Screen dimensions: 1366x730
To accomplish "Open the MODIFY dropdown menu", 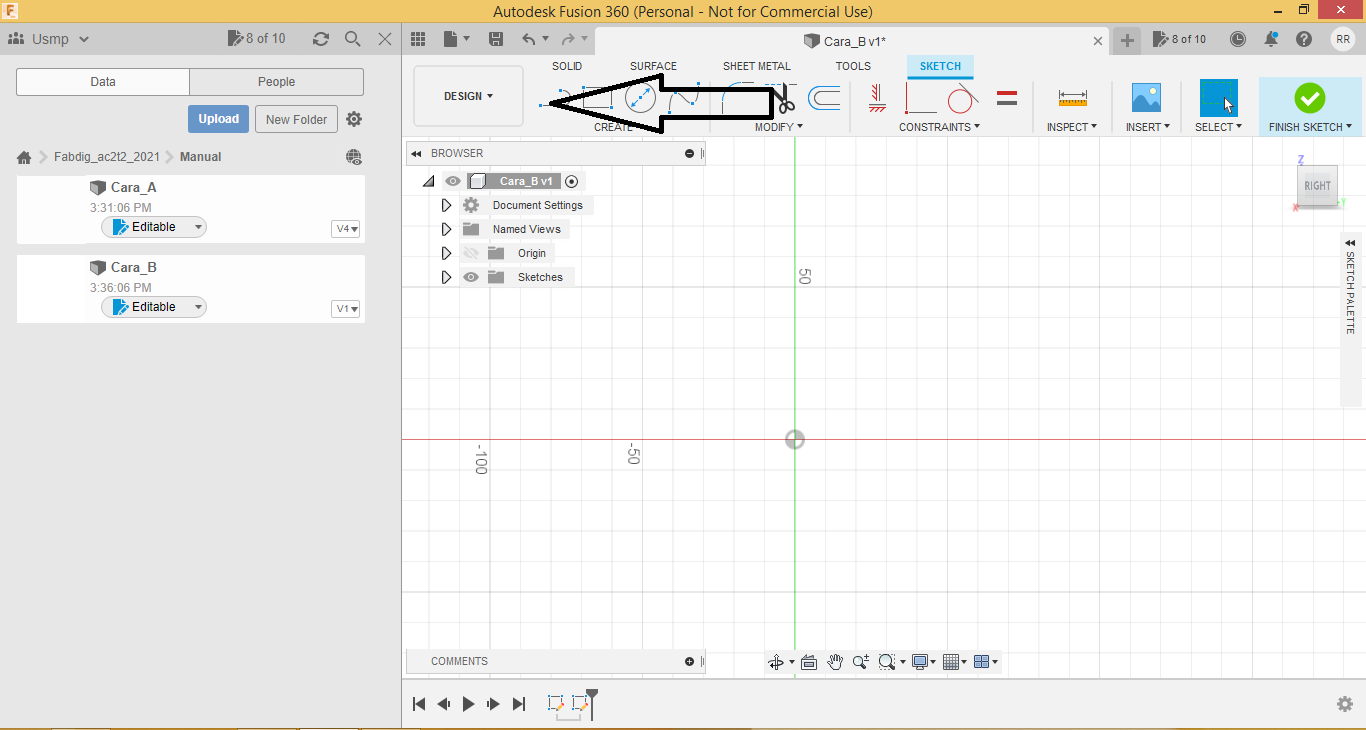I will point(779,127).
